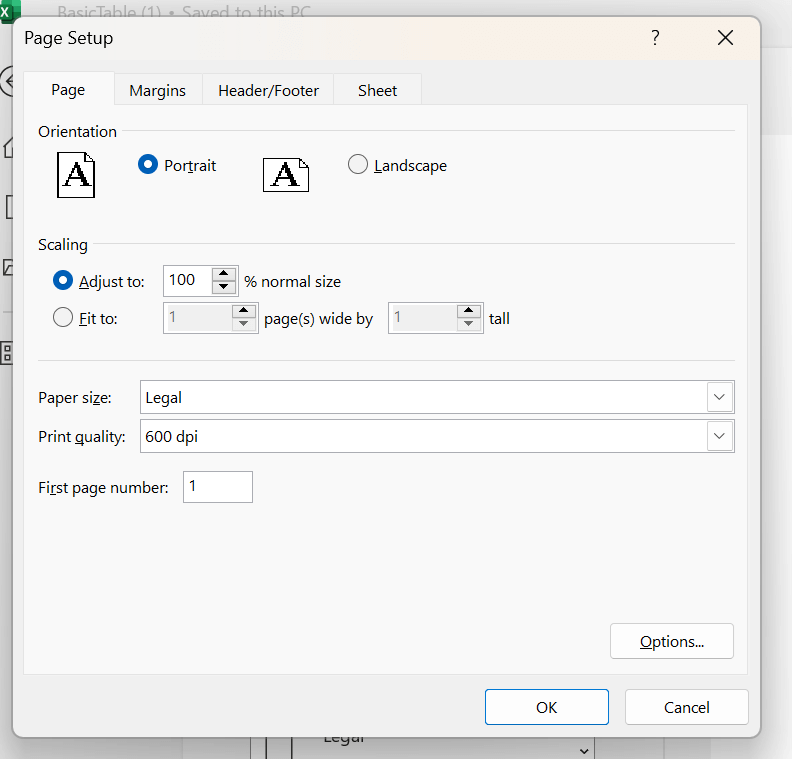Image resolution: width=792 pixels, height=759 pixels.
Task: Click the landscape page orientation icon
Action: [x=286, y=175]
